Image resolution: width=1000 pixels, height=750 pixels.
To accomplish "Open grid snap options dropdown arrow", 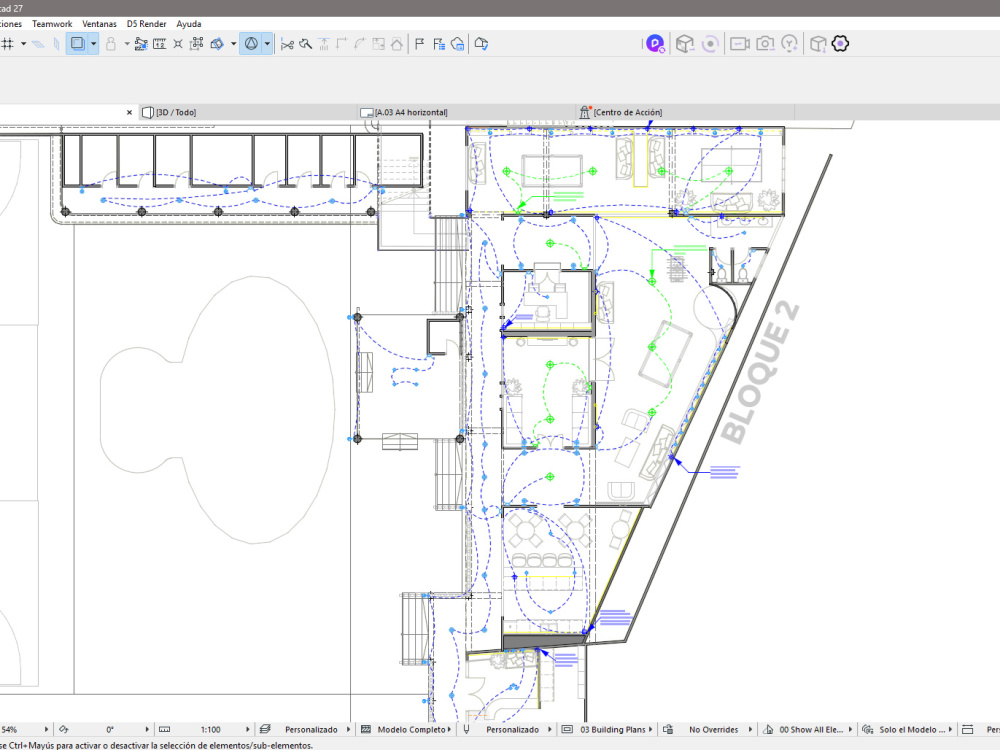I will click(x=24, y=44).
